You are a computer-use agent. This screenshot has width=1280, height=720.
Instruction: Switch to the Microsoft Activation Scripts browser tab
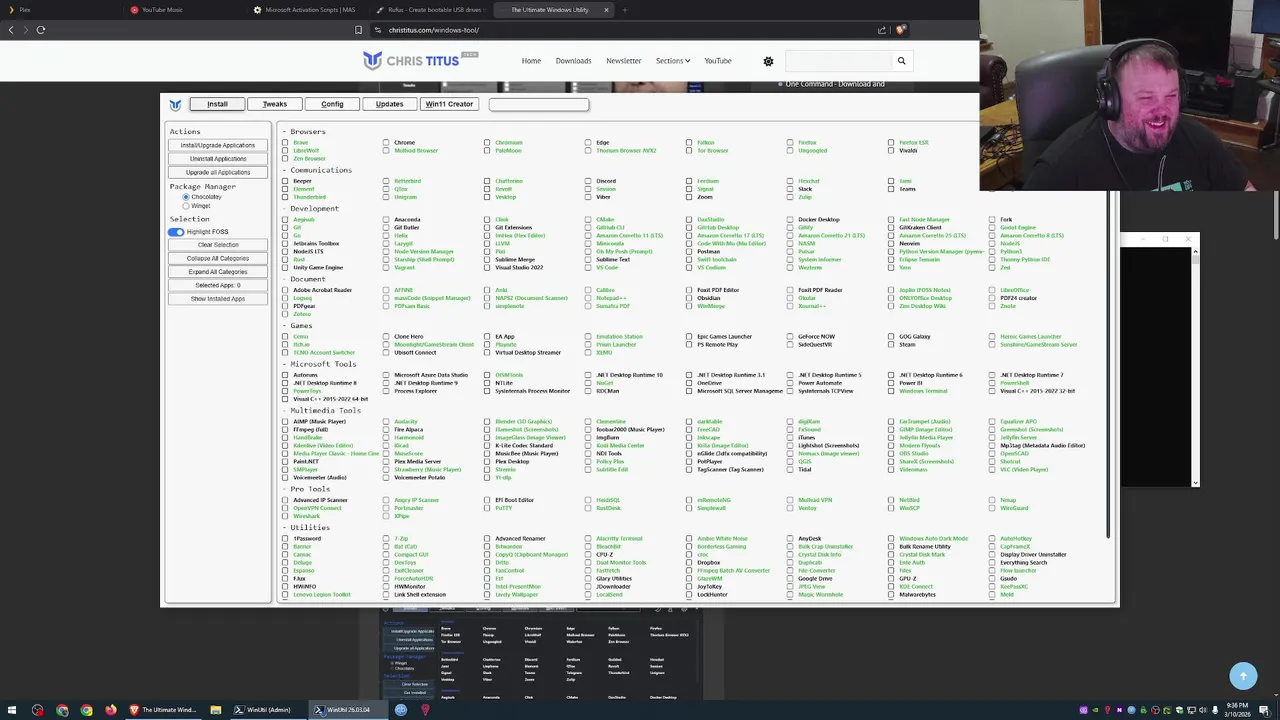click(310, 10)
